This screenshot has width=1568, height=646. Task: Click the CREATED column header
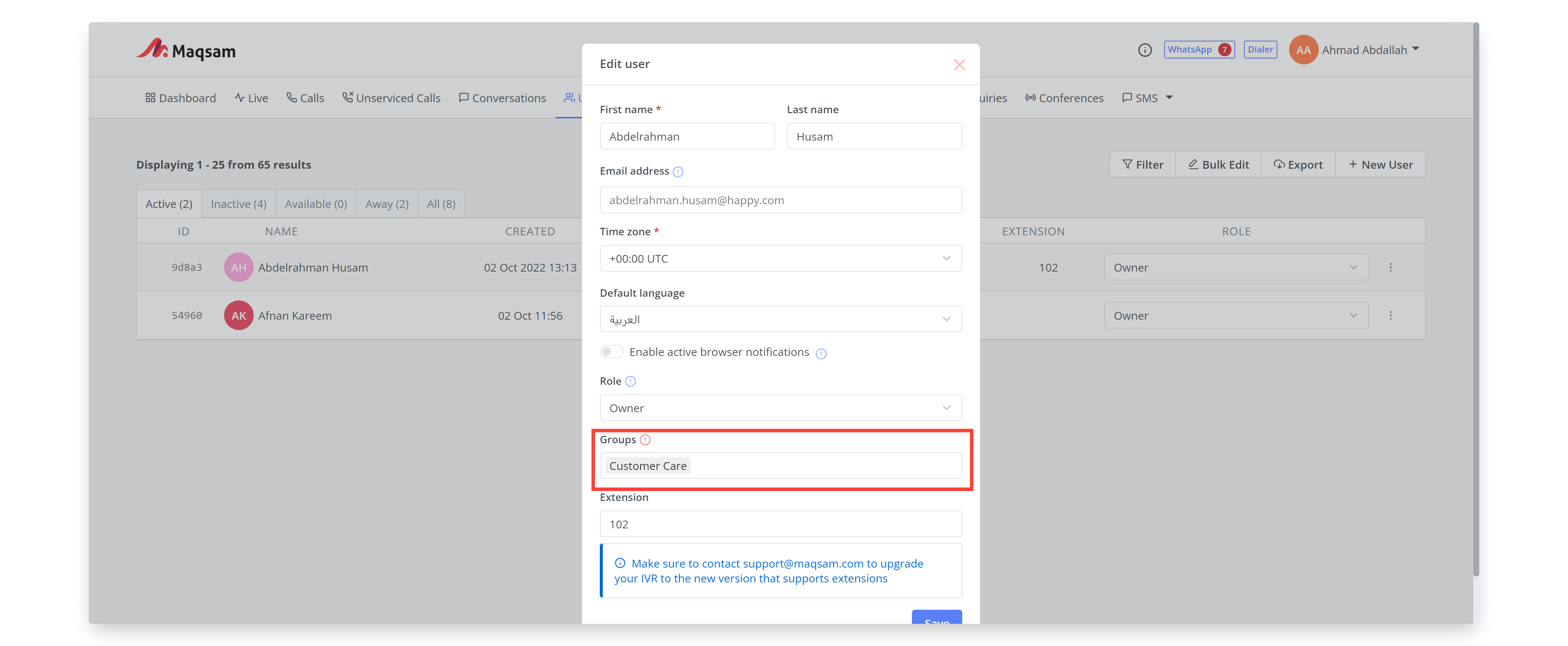click(x=530, y=231)
